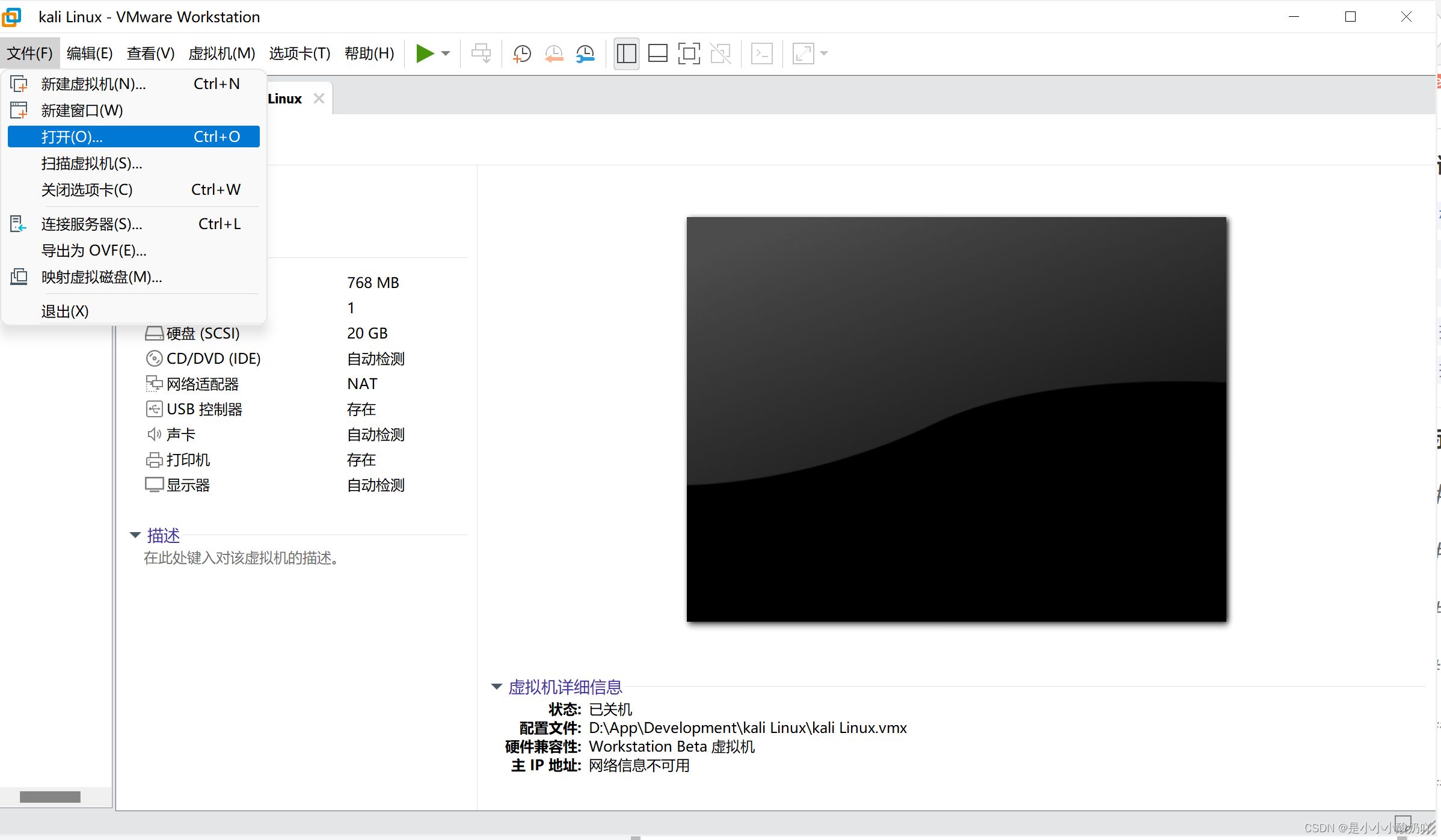The height and width of the screenshot is (840, 1441).
Task: Switch to the kali Linux tab
Action: click(x=284, y=99)
